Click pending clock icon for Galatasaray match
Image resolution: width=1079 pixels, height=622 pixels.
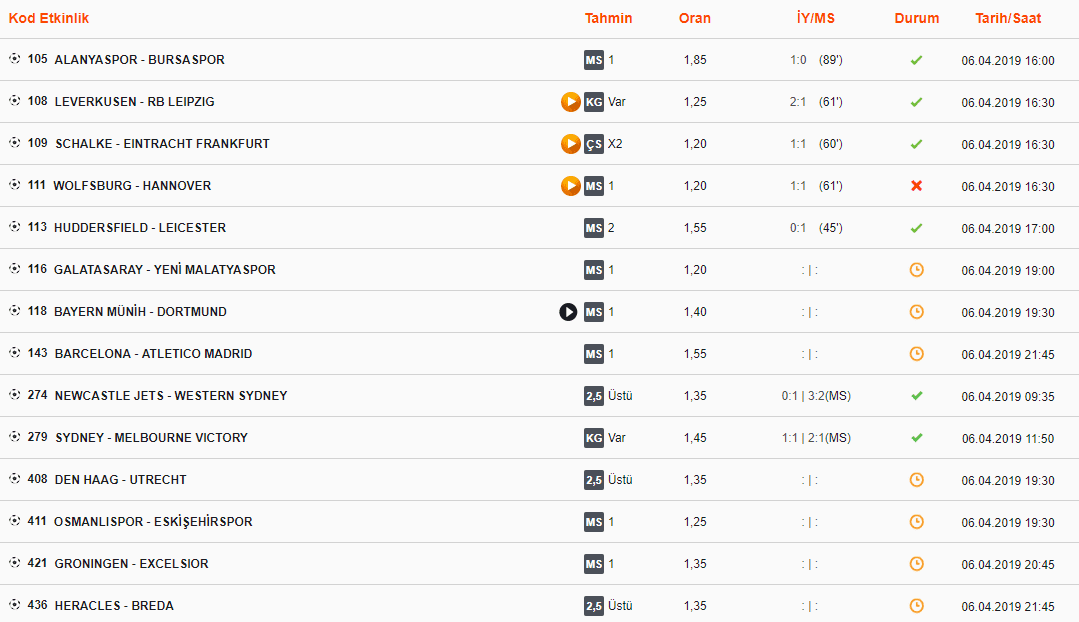tap(917, 270)
